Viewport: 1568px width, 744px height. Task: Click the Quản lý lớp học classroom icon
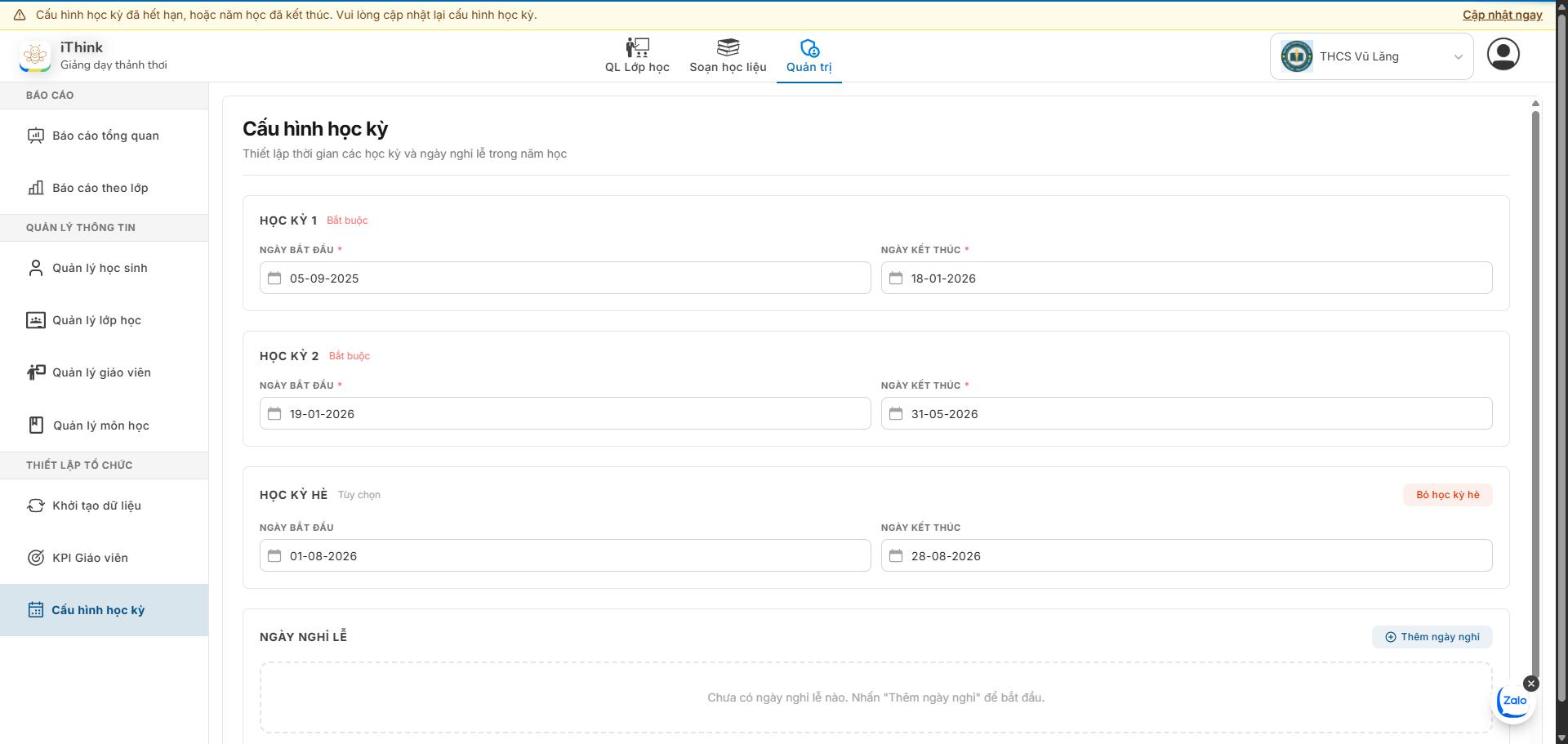click(x=36, y=320)
